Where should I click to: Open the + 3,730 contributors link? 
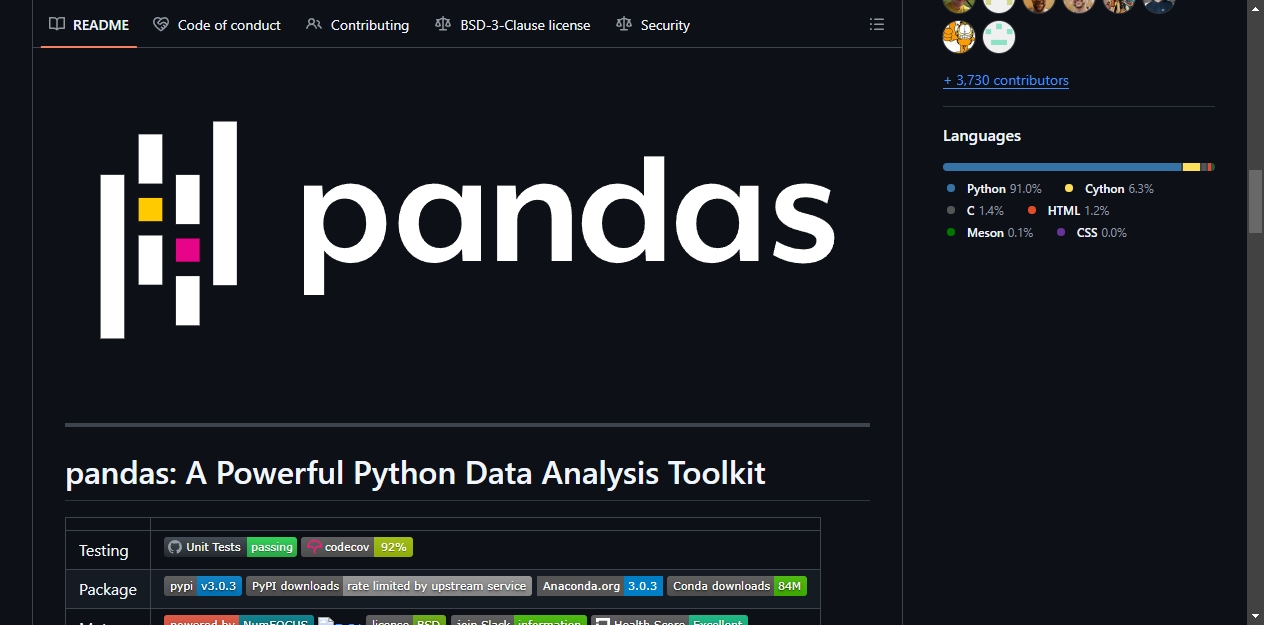[1006, 80]
